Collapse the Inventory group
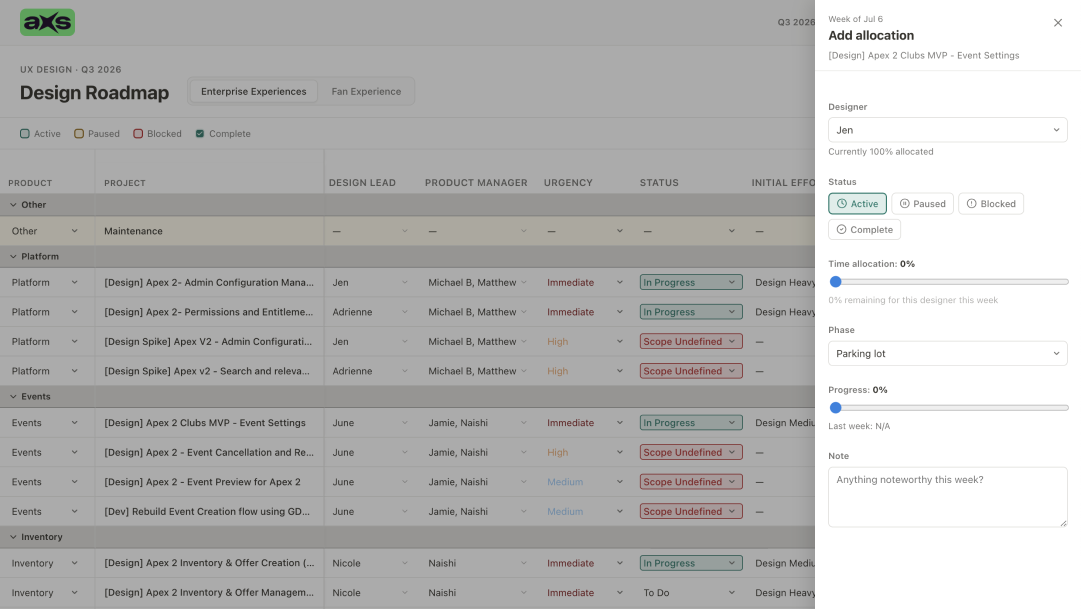1083x609 pixels. (13, 536)
